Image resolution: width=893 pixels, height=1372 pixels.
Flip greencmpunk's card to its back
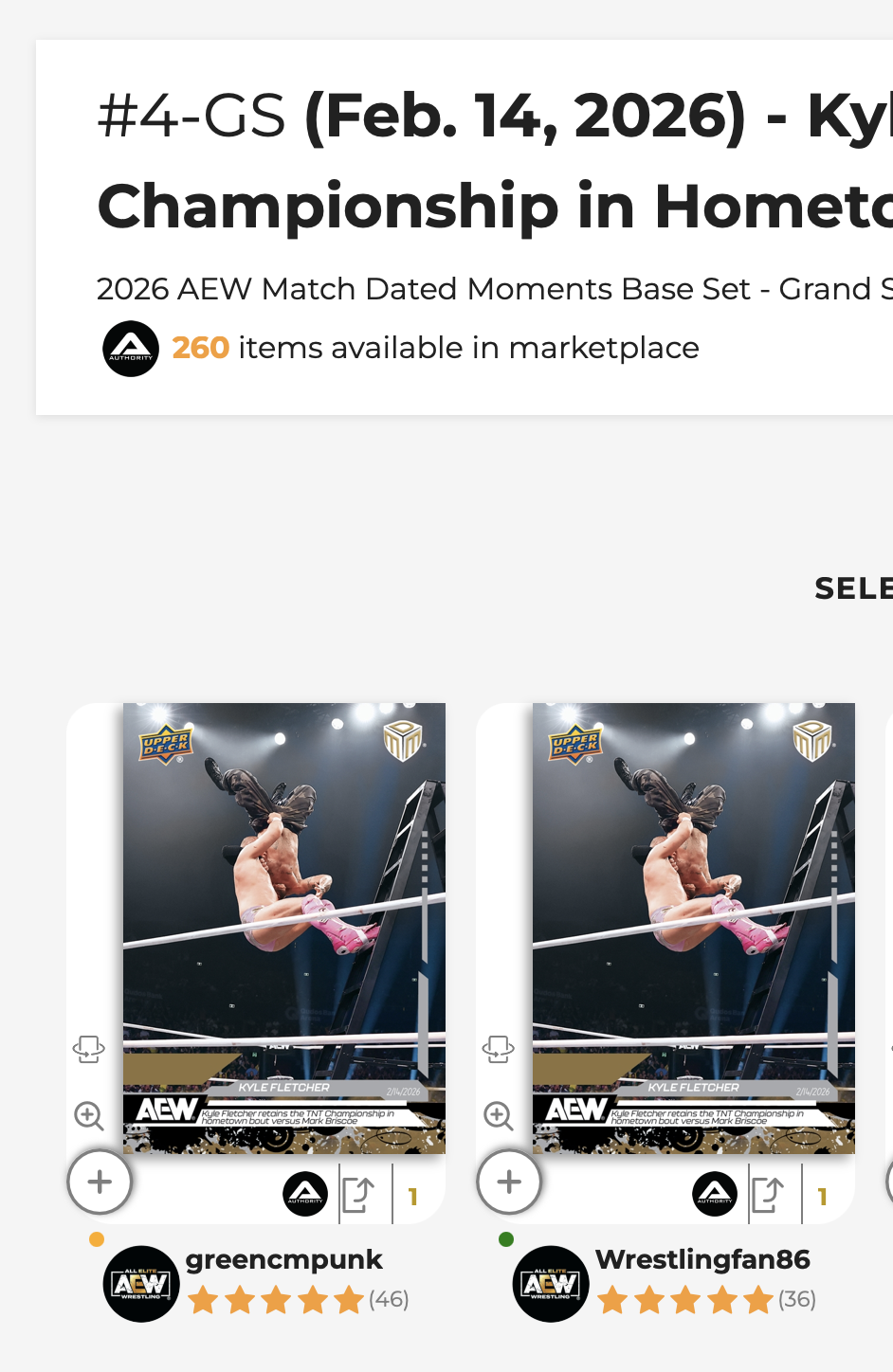(x=89, y=1049)
